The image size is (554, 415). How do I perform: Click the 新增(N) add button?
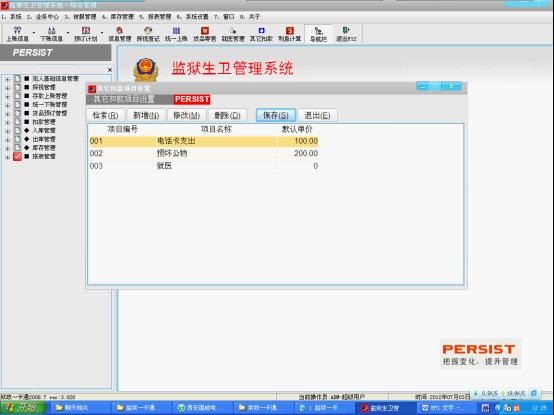click(x=146, y=115)
